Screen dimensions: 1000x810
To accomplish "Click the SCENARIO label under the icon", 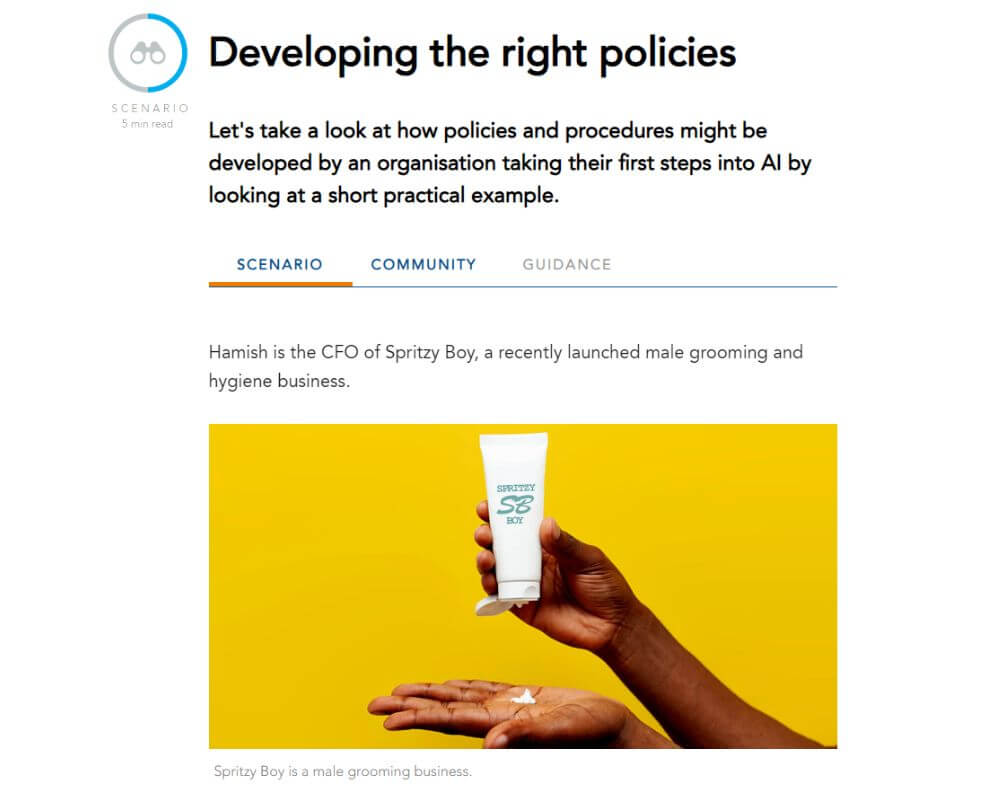I will click(x=150, y=108).
